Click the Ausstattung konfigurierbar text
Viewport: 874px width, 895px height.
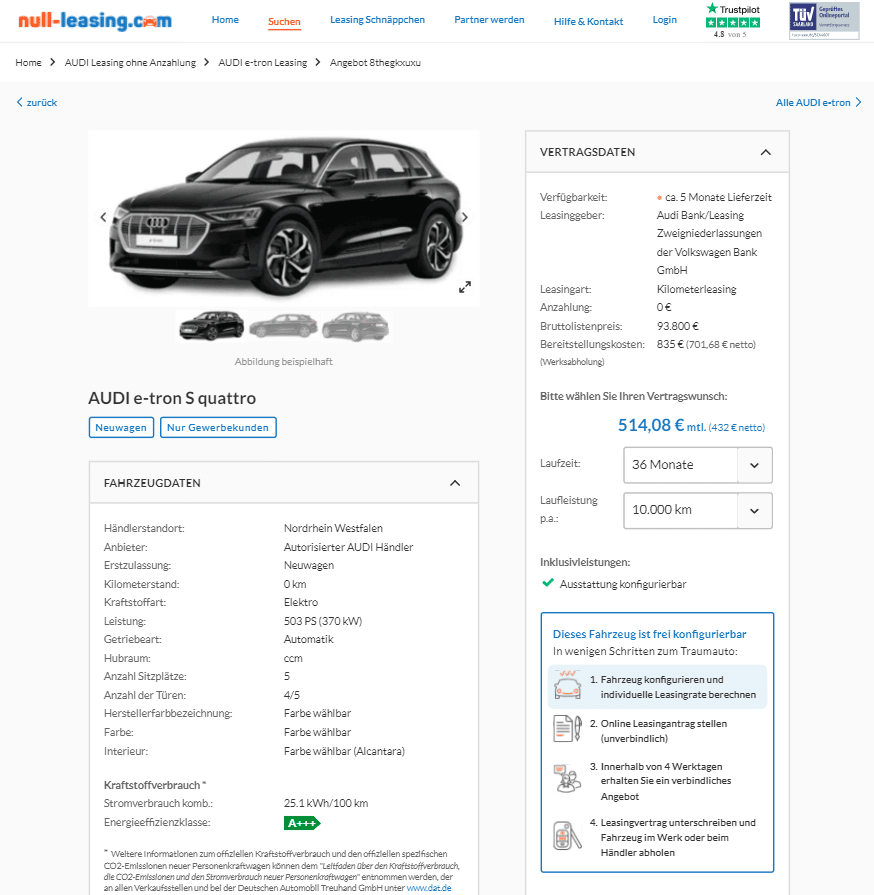click(x=623, y=584)
